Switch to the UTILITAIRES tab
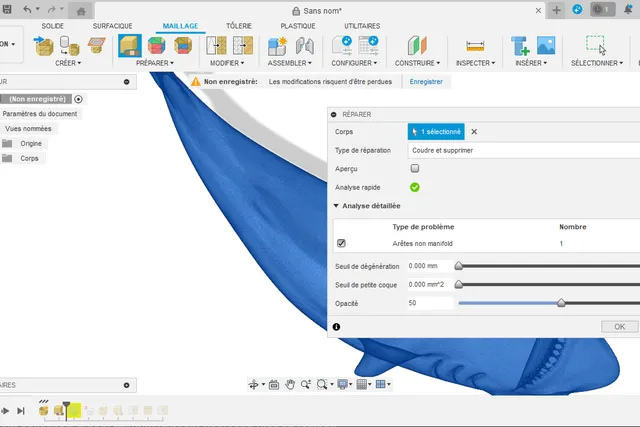Image resolution: width=640 pixels, height=427 pixels. coord(362,26)
